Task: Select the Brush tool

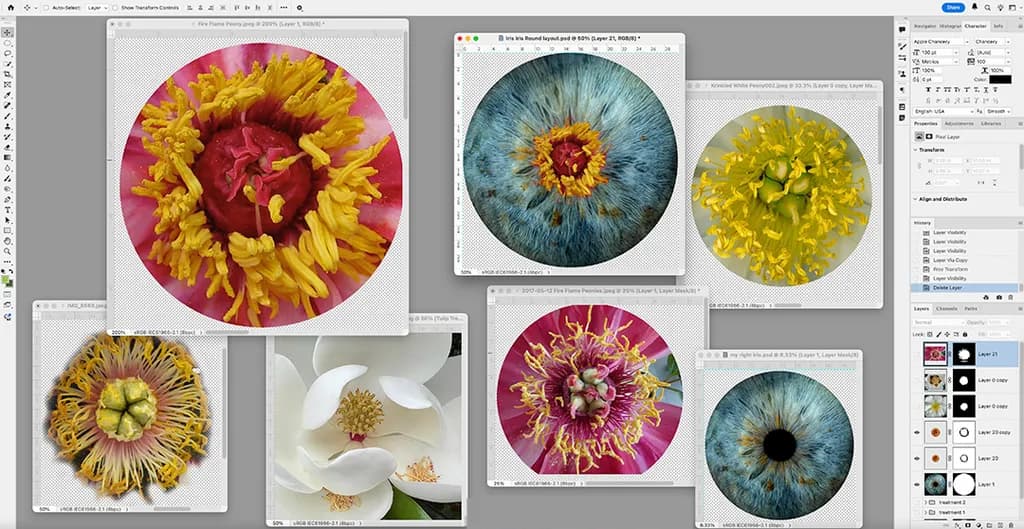Action: (8, 116)
